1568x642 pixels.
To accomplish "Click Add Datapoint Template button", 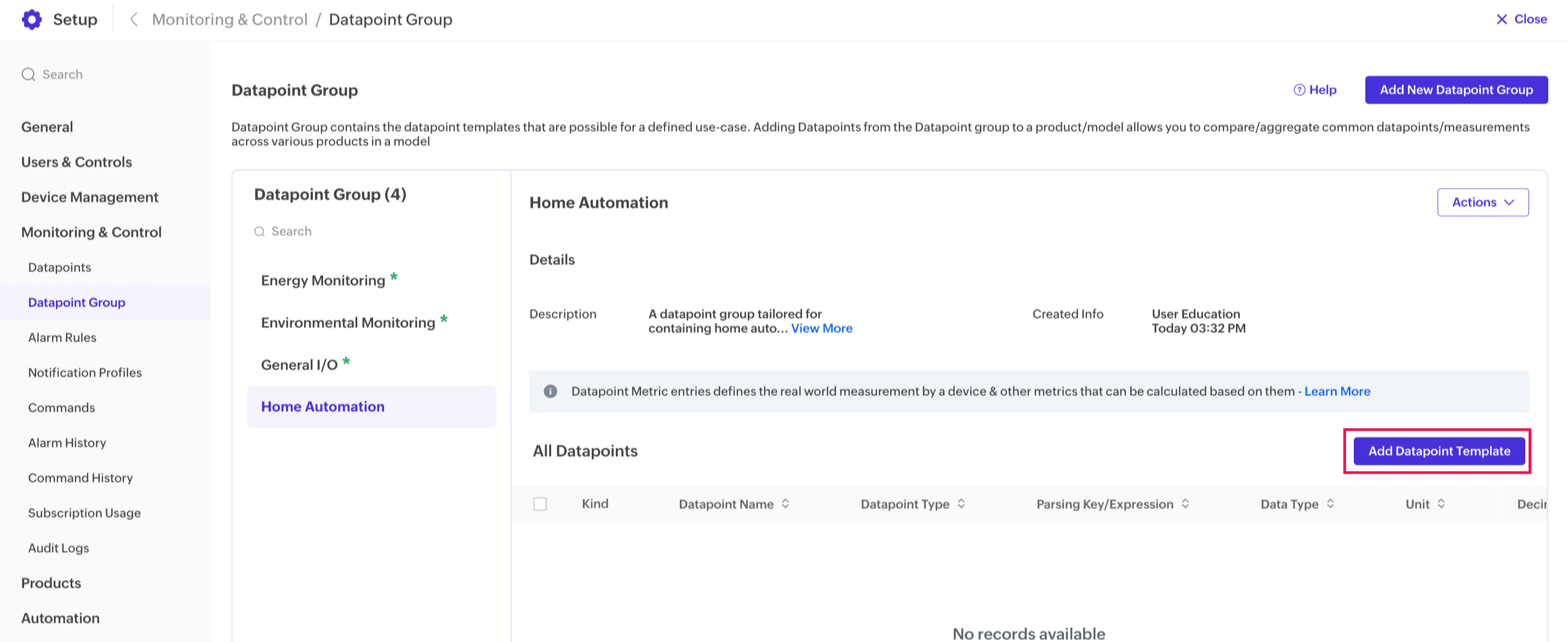I will pos(1439,451).
